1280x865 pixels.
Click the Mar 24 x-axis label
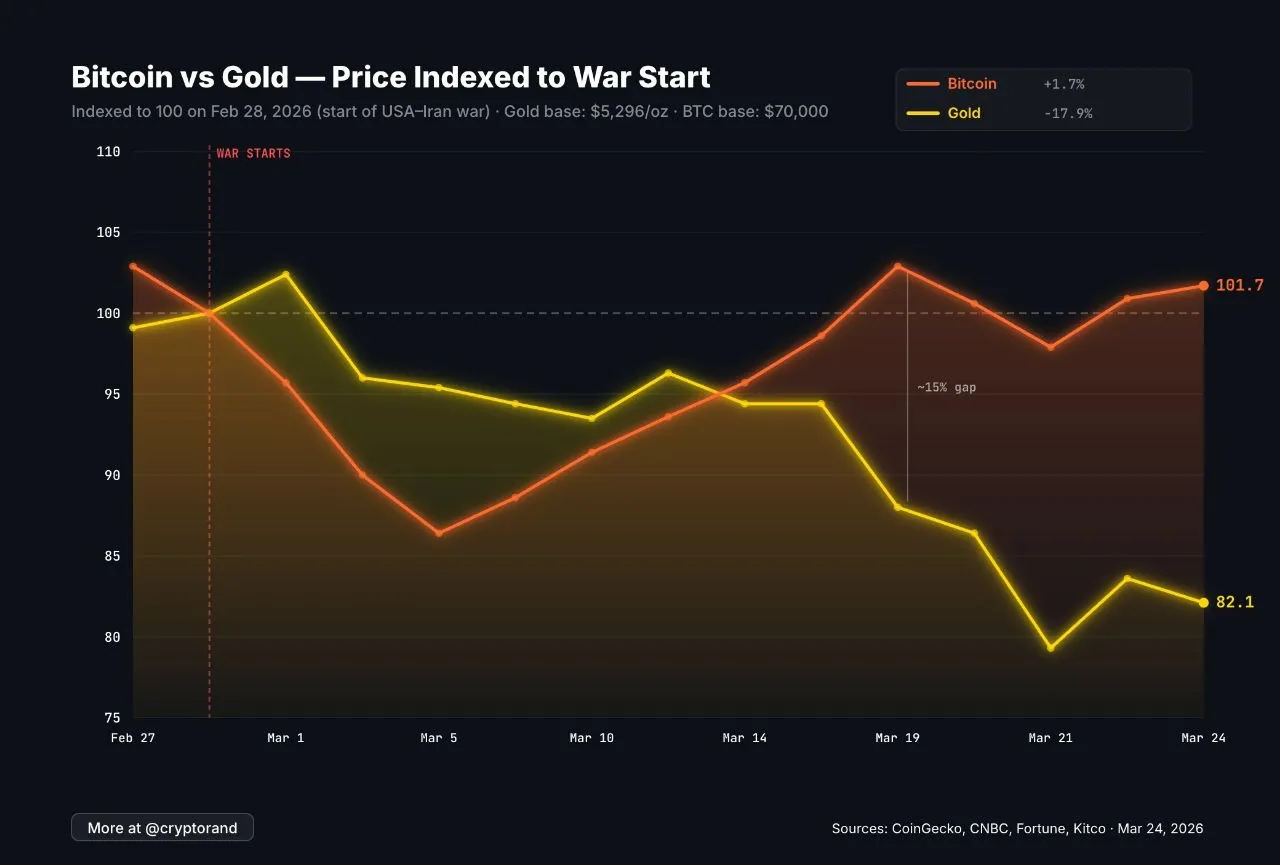click(1203, 738)
